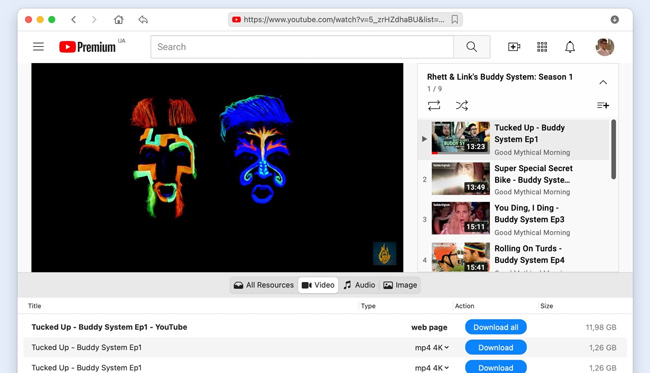Go back with the browser back arrow
The image size is (650, 373).
[74, 19]
